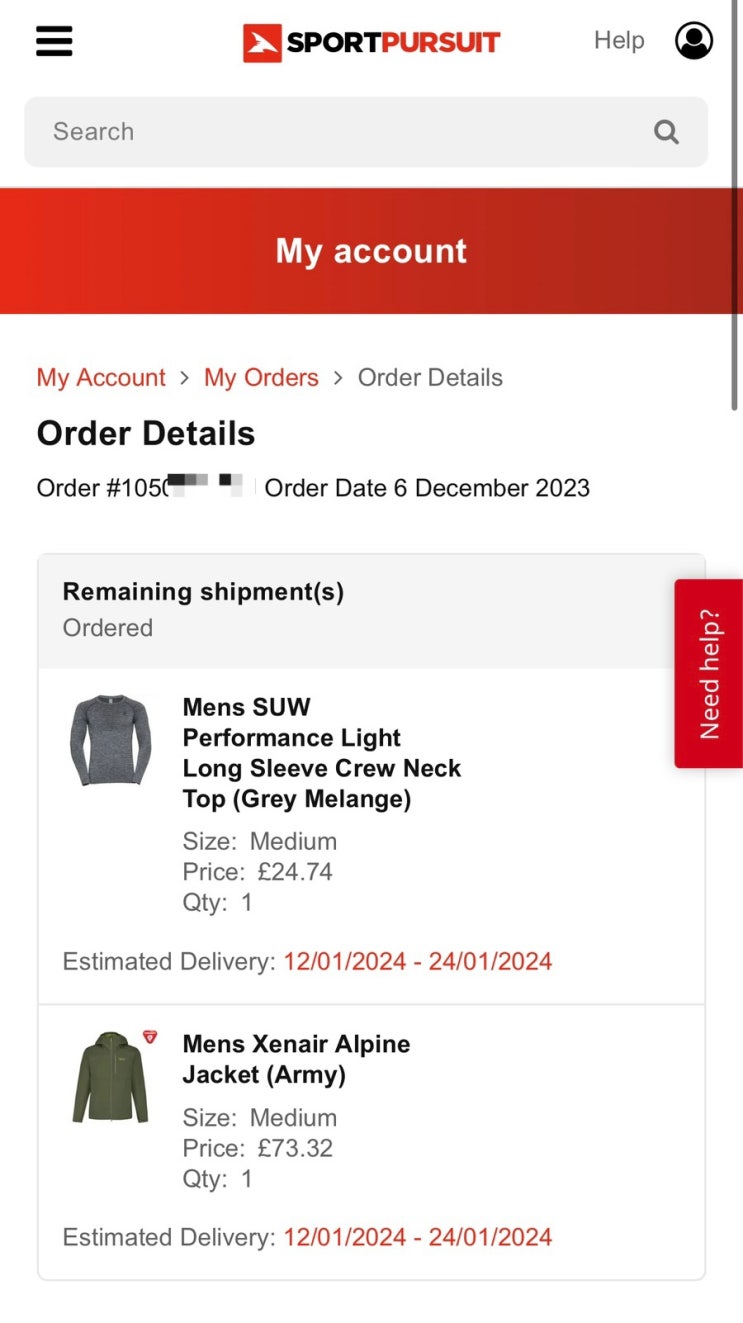Open Mens SUW Performance Light top title
Screen dimensions: 743x1323
321,753
